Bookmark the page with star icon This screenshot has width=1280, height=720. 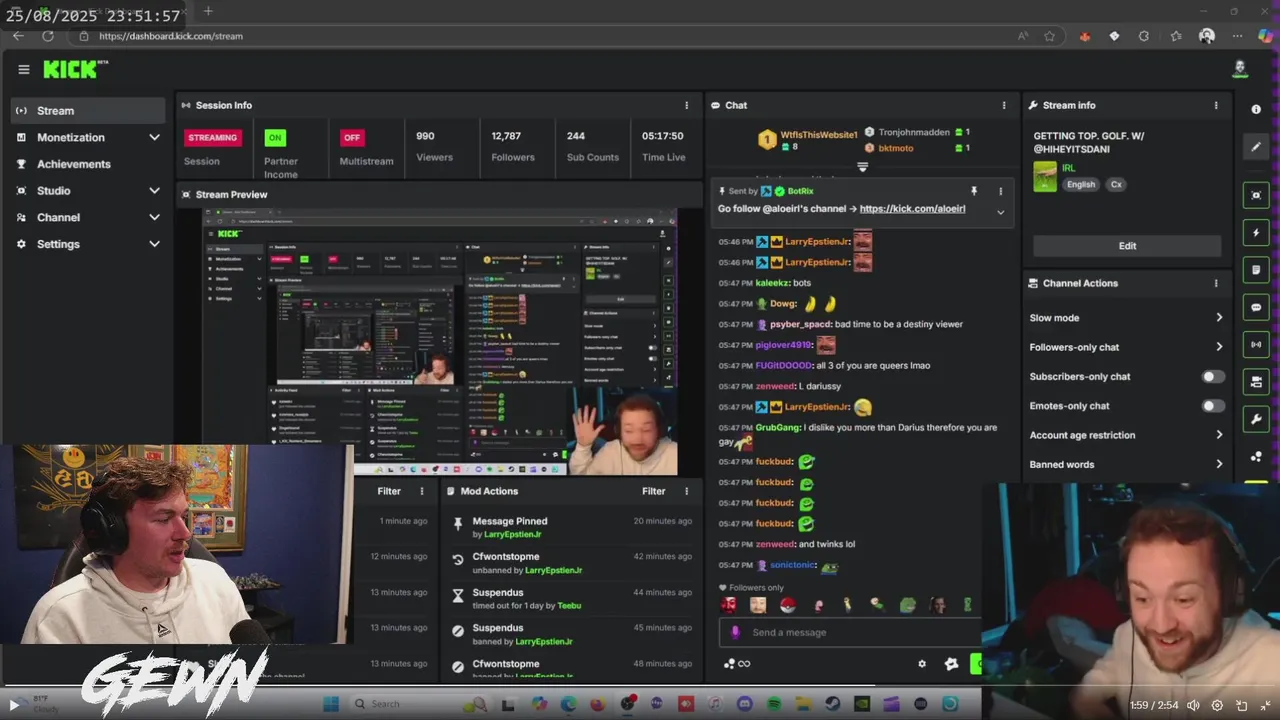point(1049,36)
